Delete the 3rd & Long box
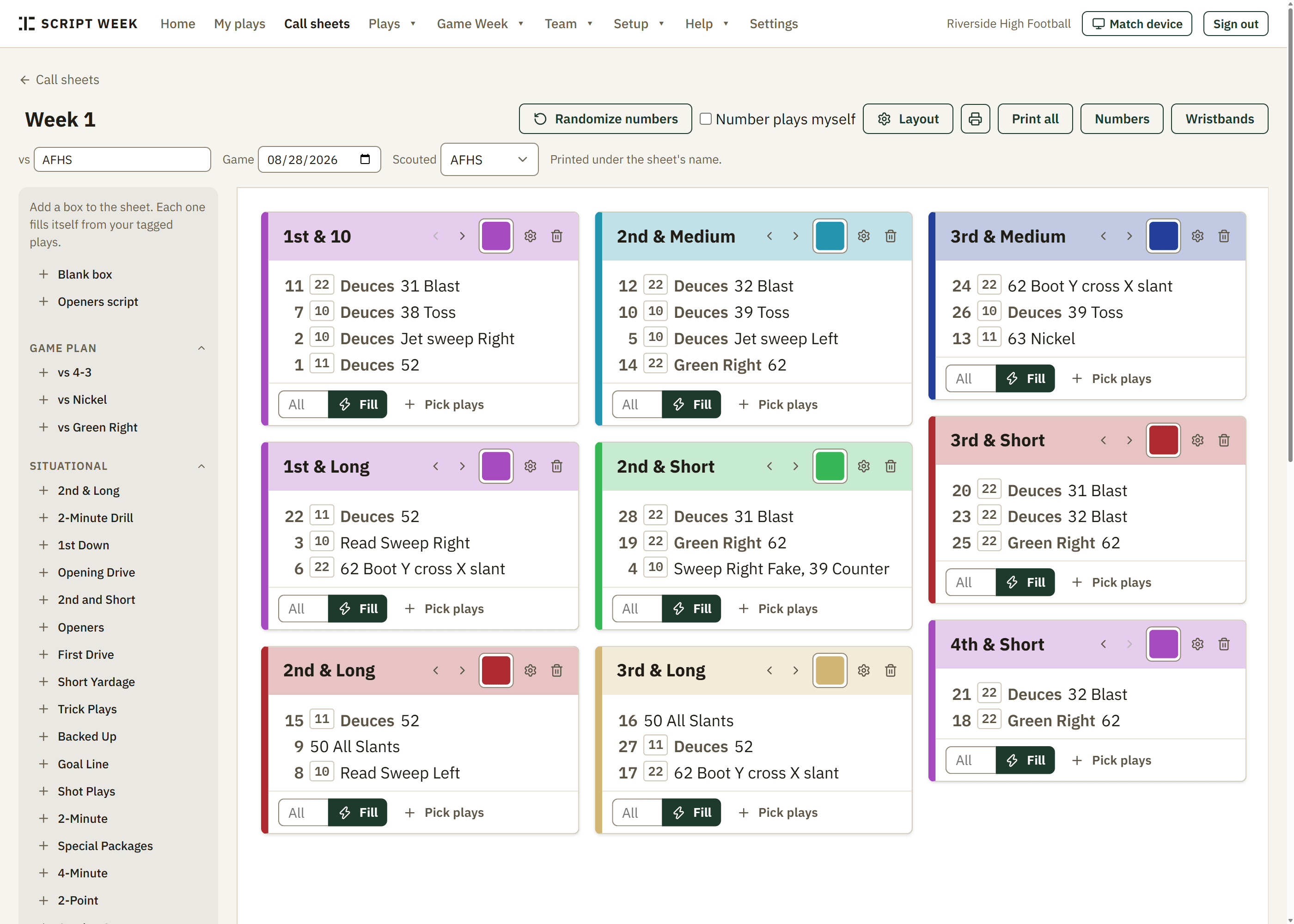The height and width of the screenshot is (924, 1294). (891, 671)
